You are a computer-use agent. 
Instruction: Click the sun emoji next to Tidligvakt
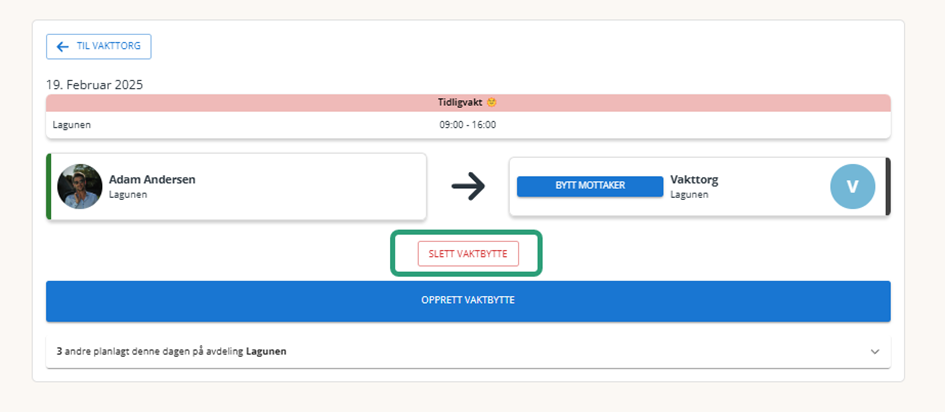click(x=492, y=102)
